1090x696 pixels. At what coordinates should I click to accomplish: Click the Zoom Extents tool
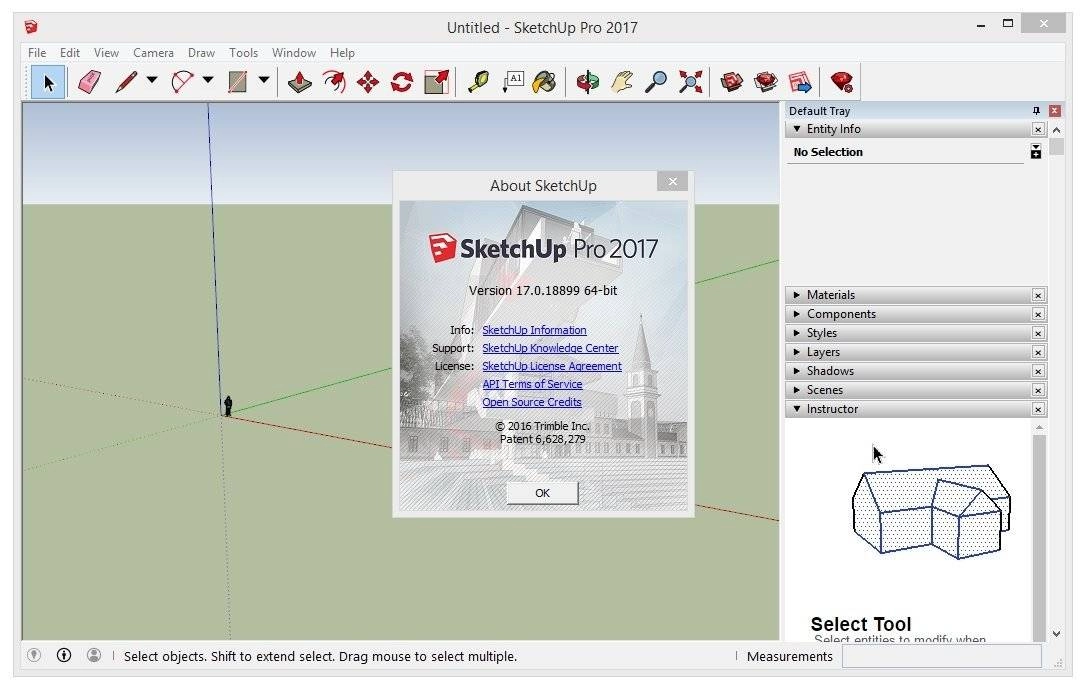point(690,83)
